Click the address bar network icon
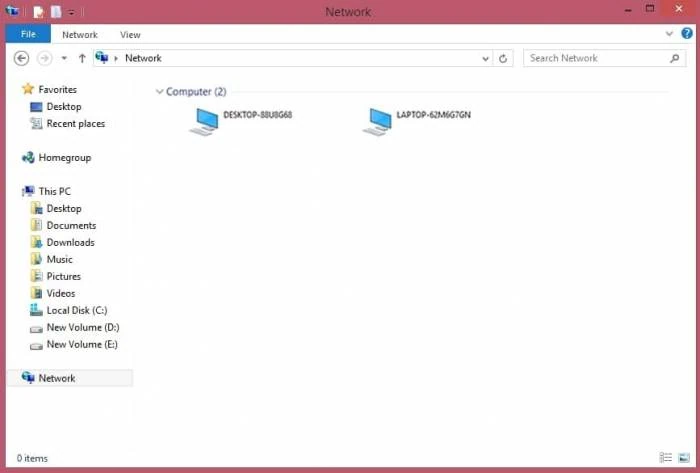The image size is (700, 473). pos(102,58)
